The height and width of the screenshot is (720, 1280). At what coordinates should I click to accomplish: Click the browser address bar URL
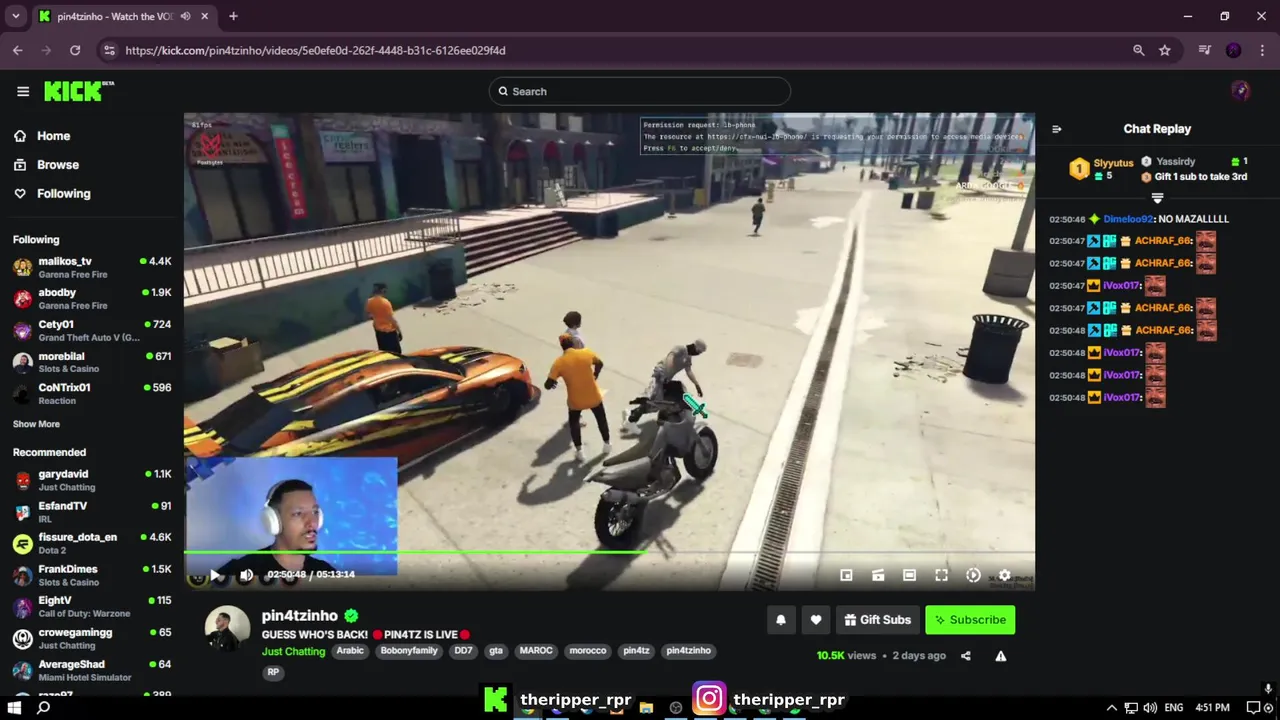pyautogui.click(x=315, y=50)
